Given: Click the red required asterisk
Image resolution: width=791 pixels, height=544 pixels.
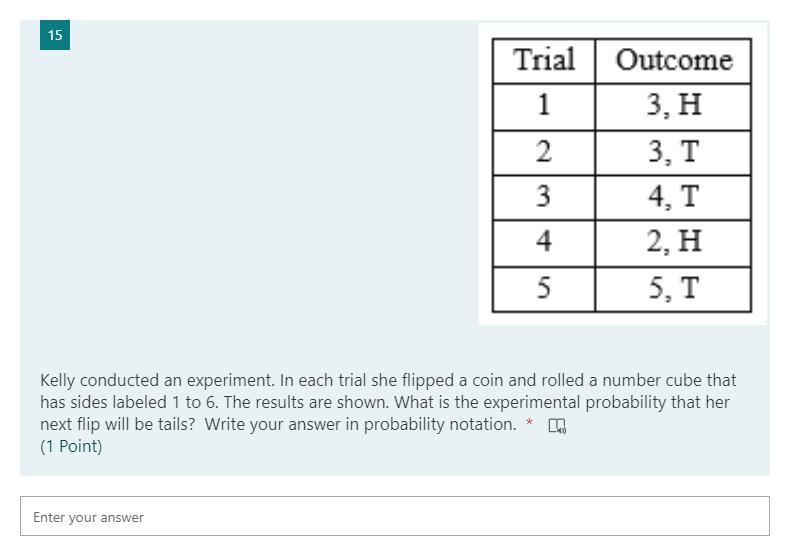Looking at the screenshot, I should pos(529,424).
